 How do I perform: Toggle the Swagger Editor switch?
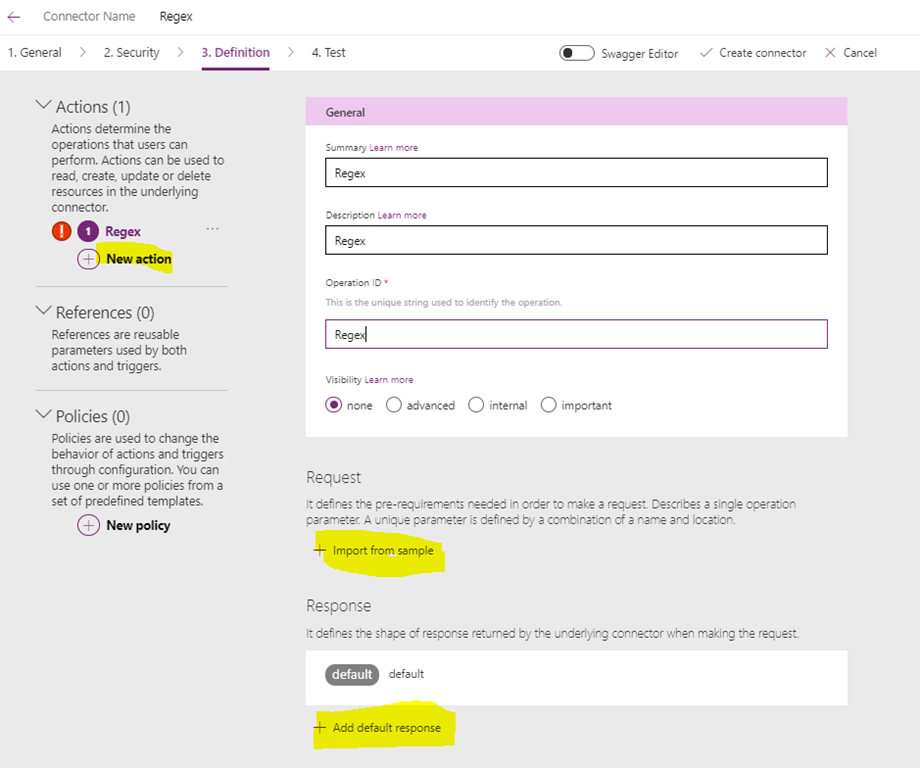tap(577, 53)
